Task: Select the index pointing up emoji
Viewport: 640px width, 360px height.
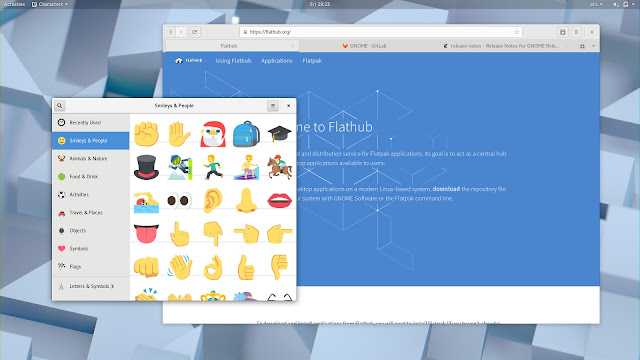Action: [180, 234]
